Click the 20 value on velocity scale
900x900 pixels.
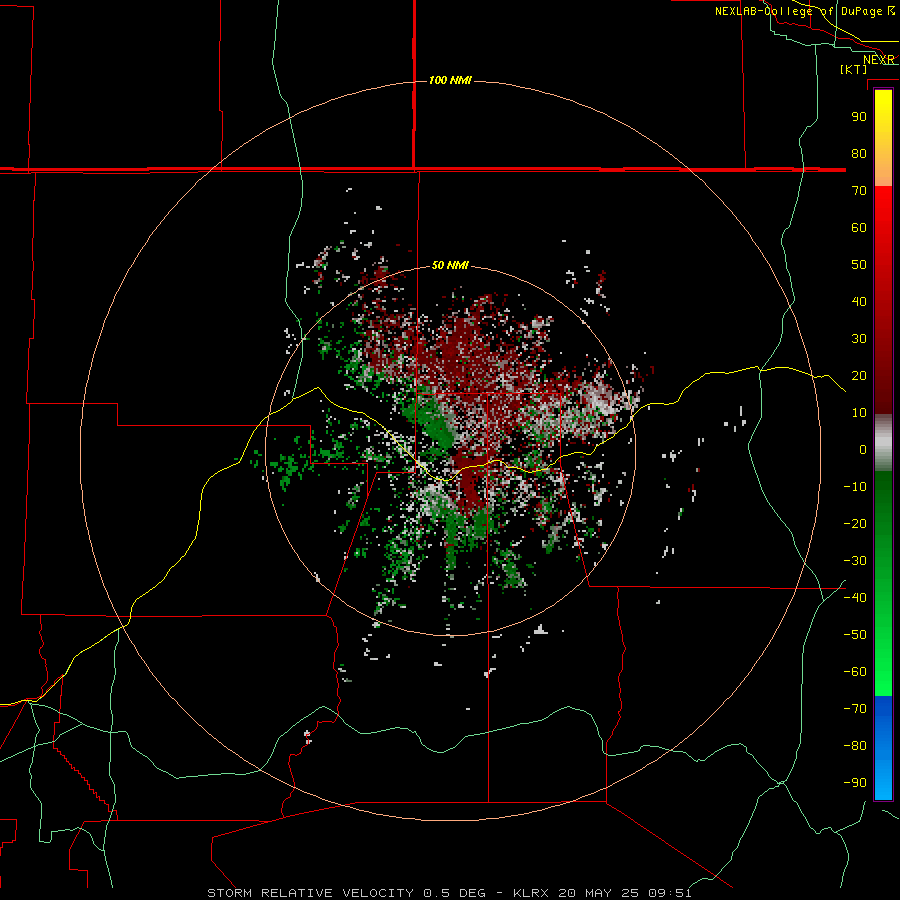(859, 375)
